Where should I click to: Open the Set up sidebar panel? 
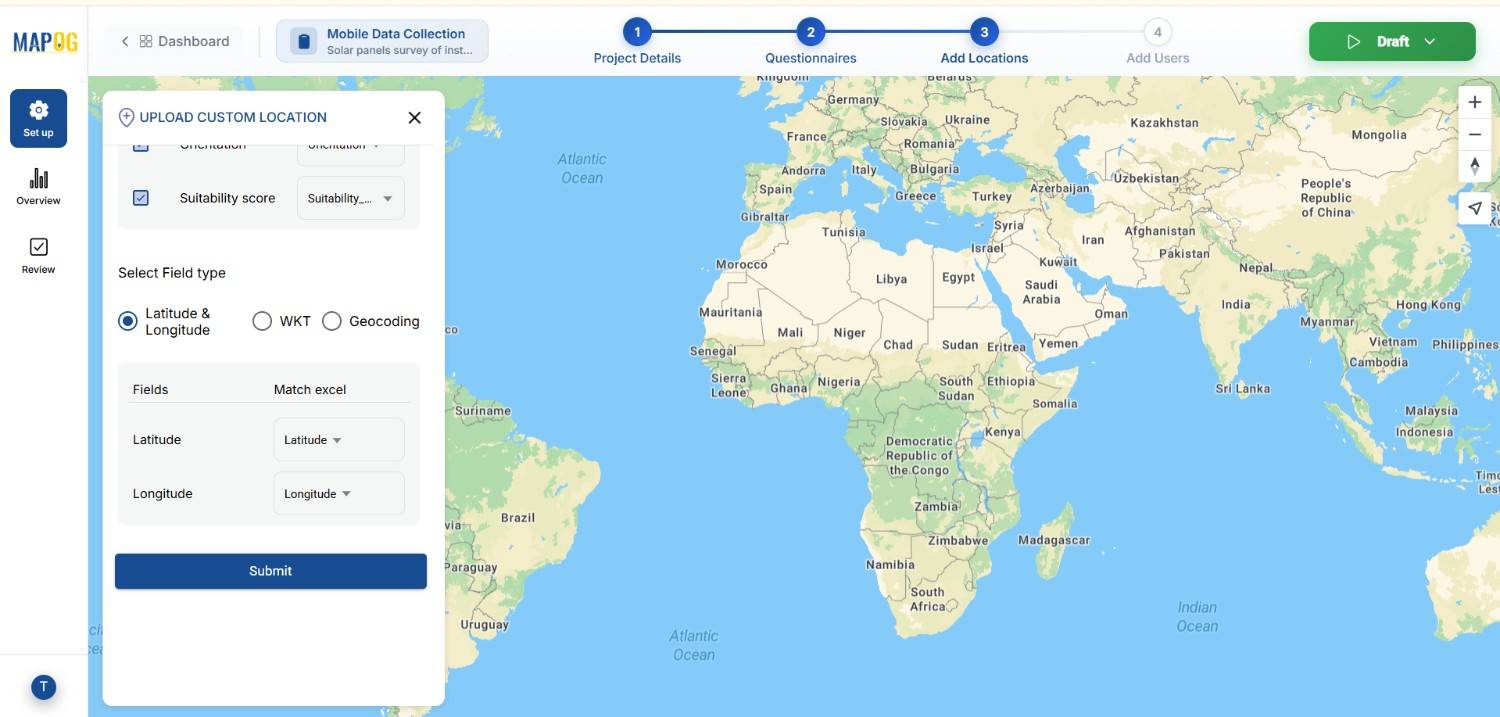(x=39, y=118)
